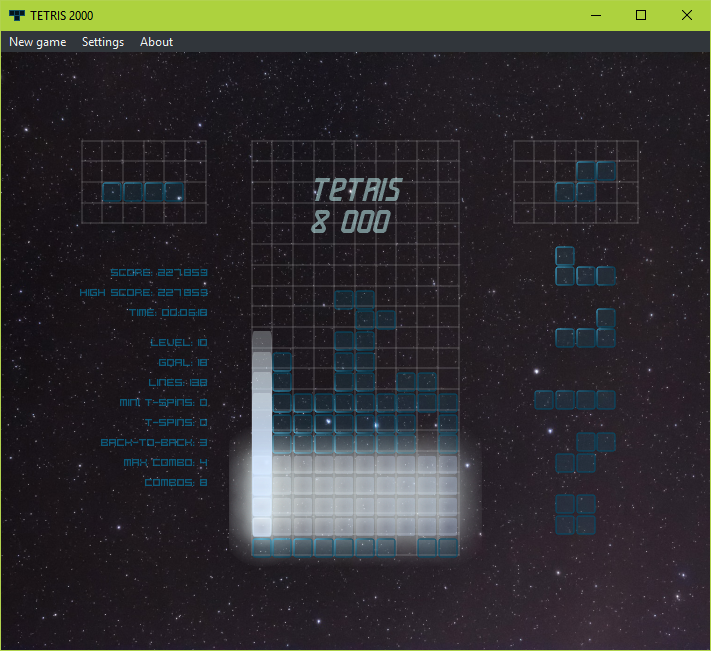Minimize the Tetris 2000 window

coord(596,15)
